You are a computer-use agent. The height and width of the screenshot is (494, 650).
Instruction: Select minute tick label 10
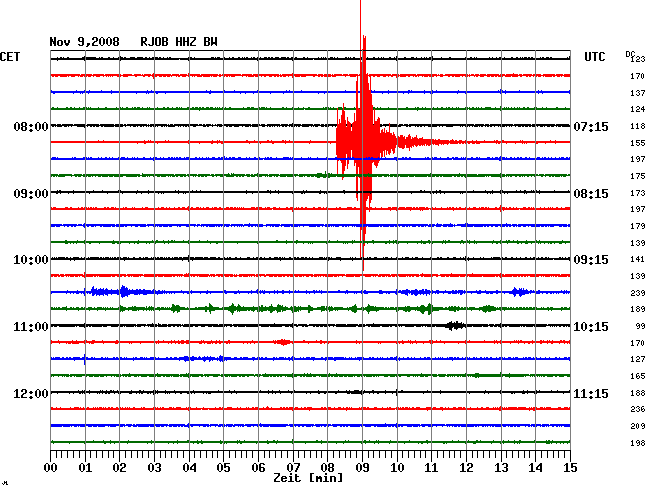tap(397, 467)
